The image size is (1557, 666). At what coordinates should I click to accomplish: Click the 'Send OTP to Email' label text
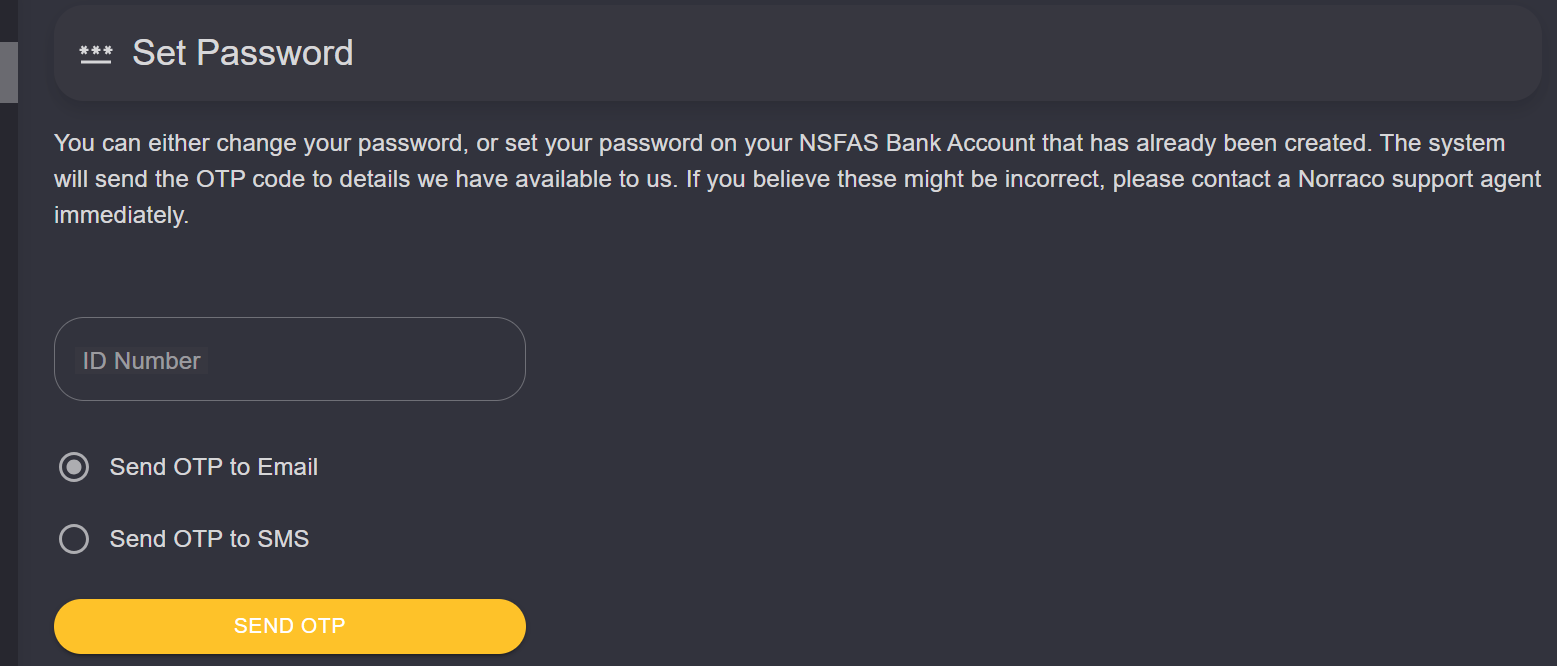pos(214,467)
